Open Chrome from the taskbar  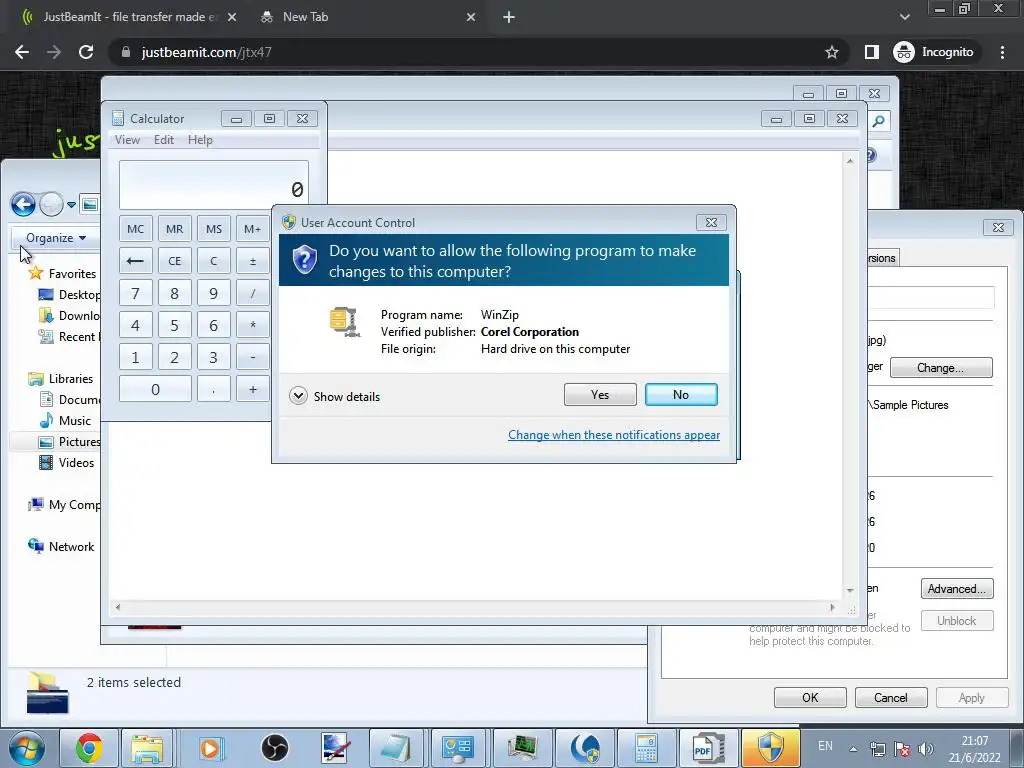(89, 748)
